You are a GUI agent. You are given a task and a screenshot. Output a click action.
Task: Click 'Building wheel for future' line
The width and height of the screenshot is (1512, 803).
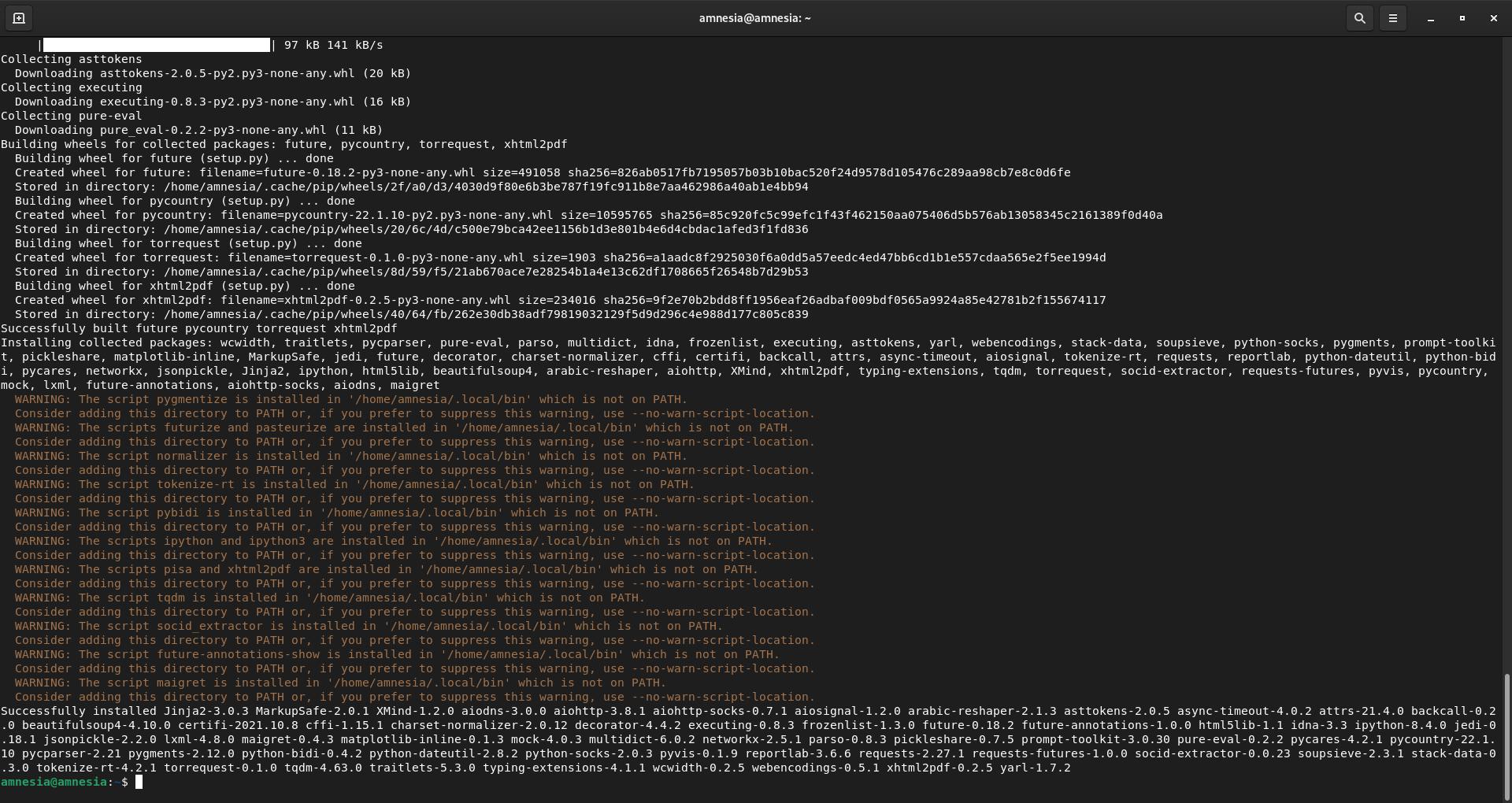[x=174, y=158]
